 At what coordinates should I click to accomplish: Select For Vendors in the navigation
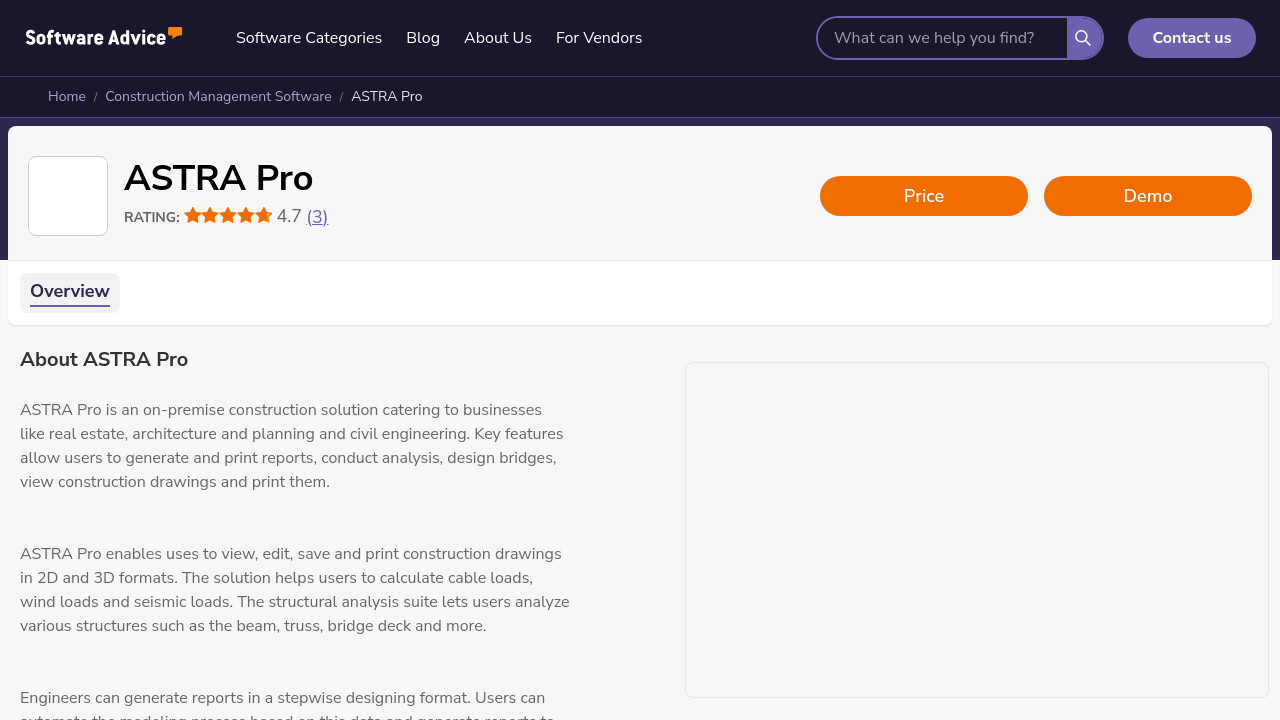[599, 38]
